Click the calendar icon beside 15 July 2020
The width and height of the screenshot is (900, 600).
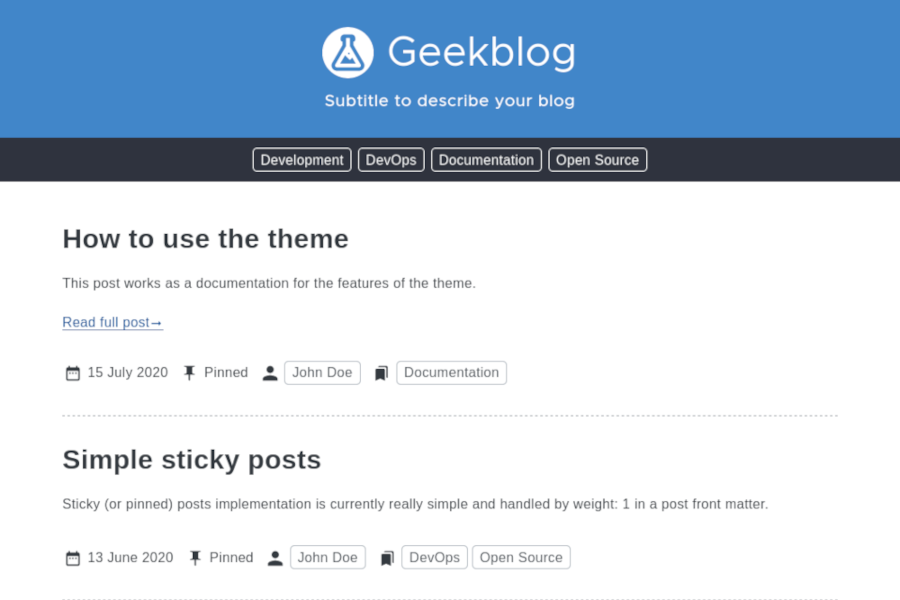pos(73,373)
